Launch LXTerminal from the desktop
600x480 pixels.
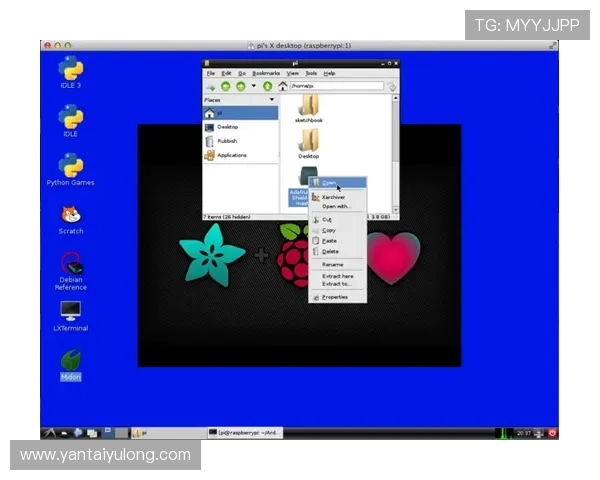coord(70,311)
